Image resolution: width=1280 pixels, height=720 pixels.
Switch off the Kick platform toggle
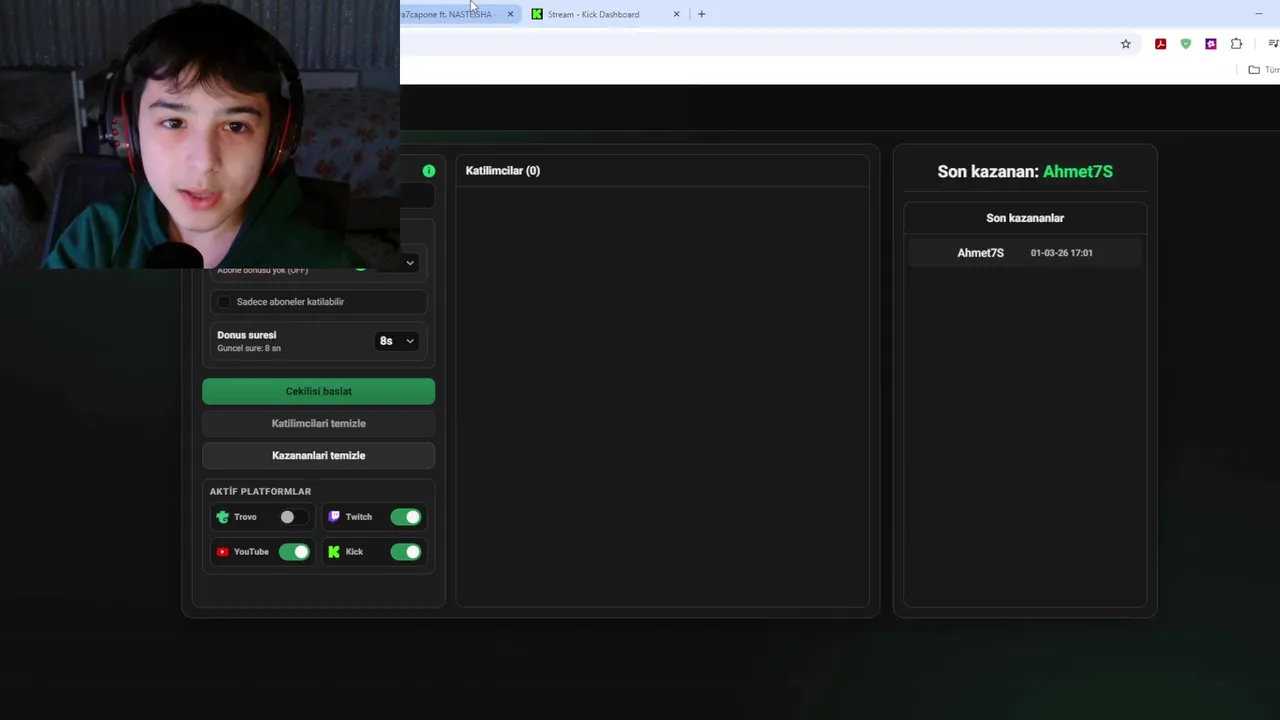(x=406, y=552)
